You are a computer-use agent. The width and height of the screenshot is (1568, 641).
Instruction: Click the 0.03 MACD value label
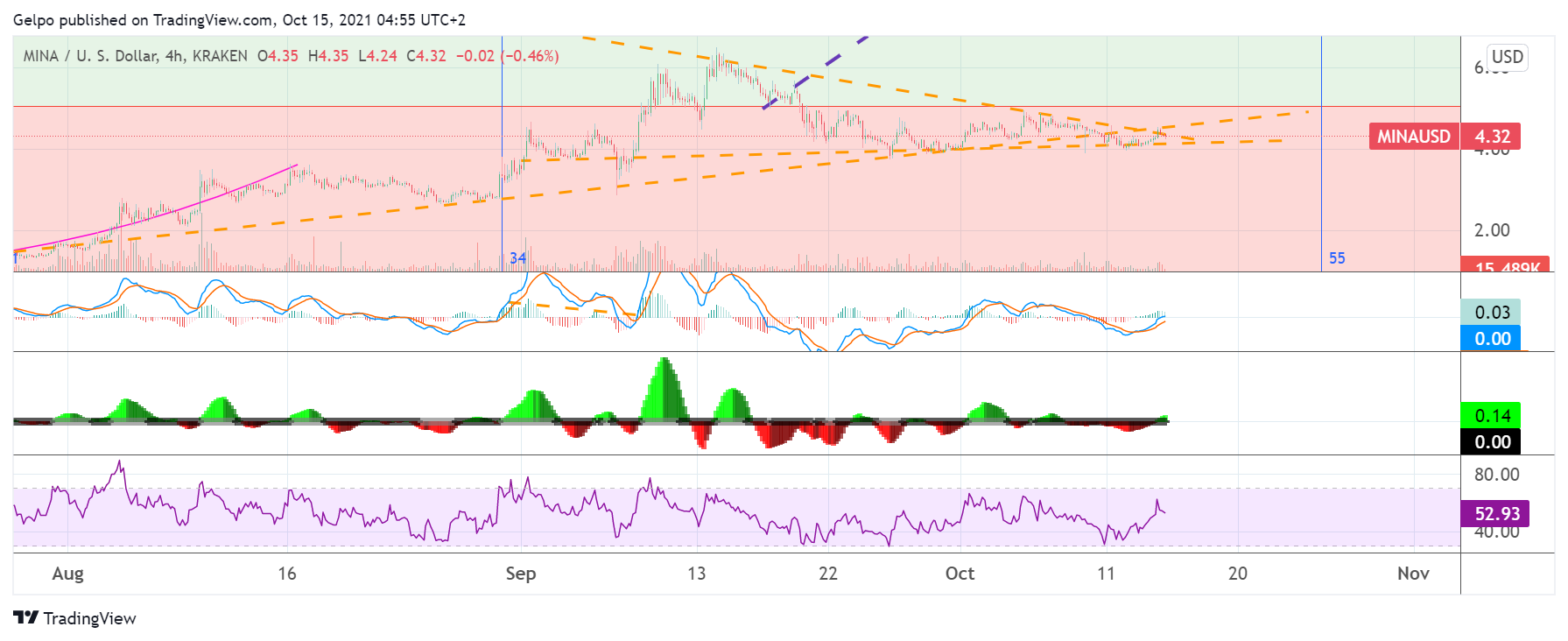[x=1492, y=313]
